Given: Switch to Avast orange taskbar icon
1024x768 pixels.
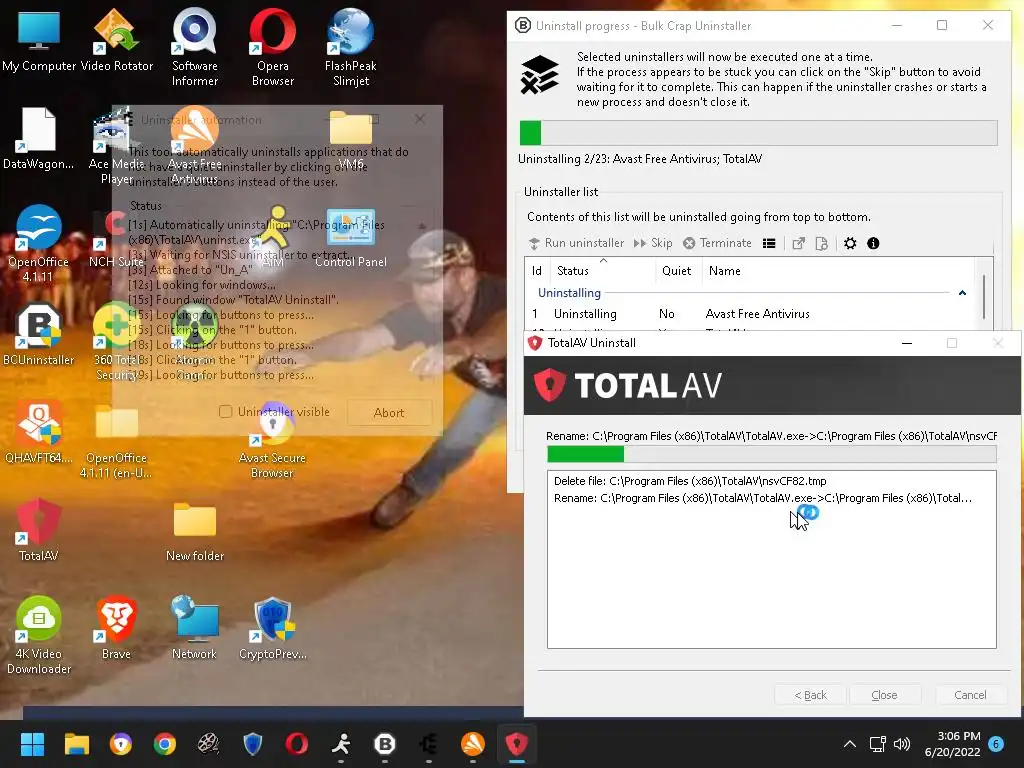Looking at the screenshot, I should pyautogui.click(x=473, y=744).
